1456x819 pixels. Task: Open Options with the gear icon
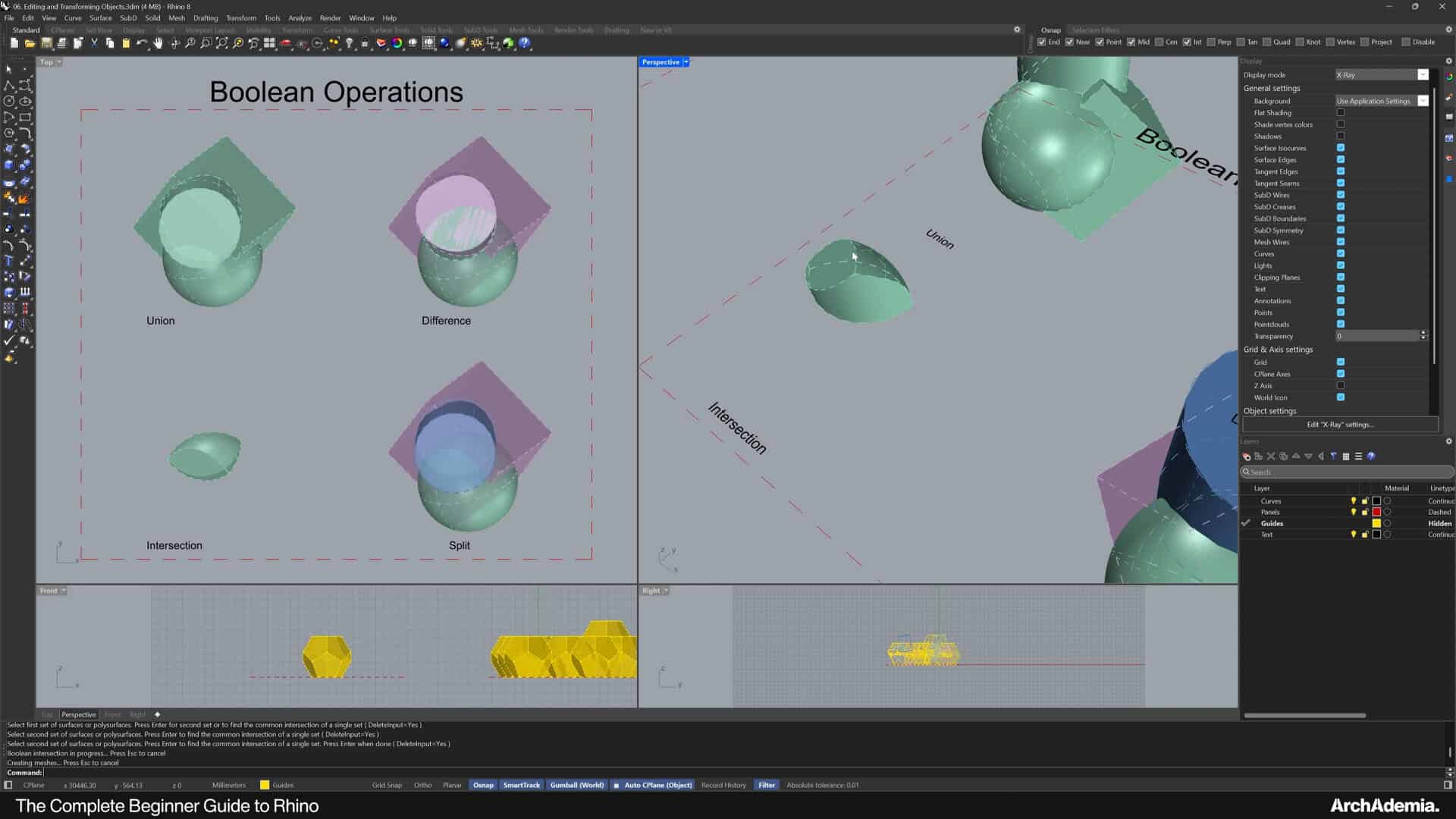click(x=476, y=43)
